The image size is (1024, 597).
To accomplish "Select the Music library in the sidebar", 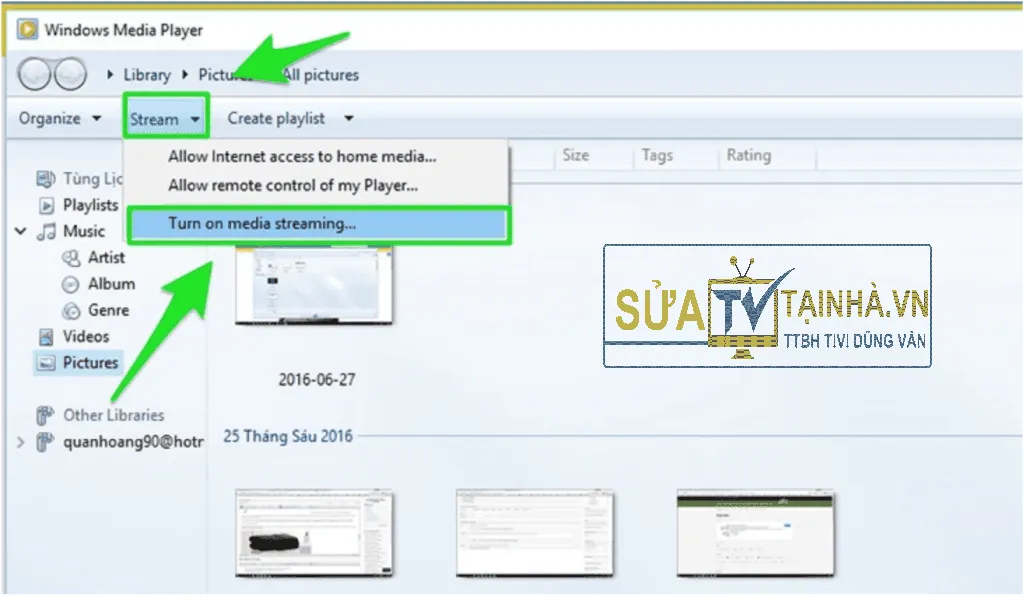I will pyautogui.click(x=82, y=230).
